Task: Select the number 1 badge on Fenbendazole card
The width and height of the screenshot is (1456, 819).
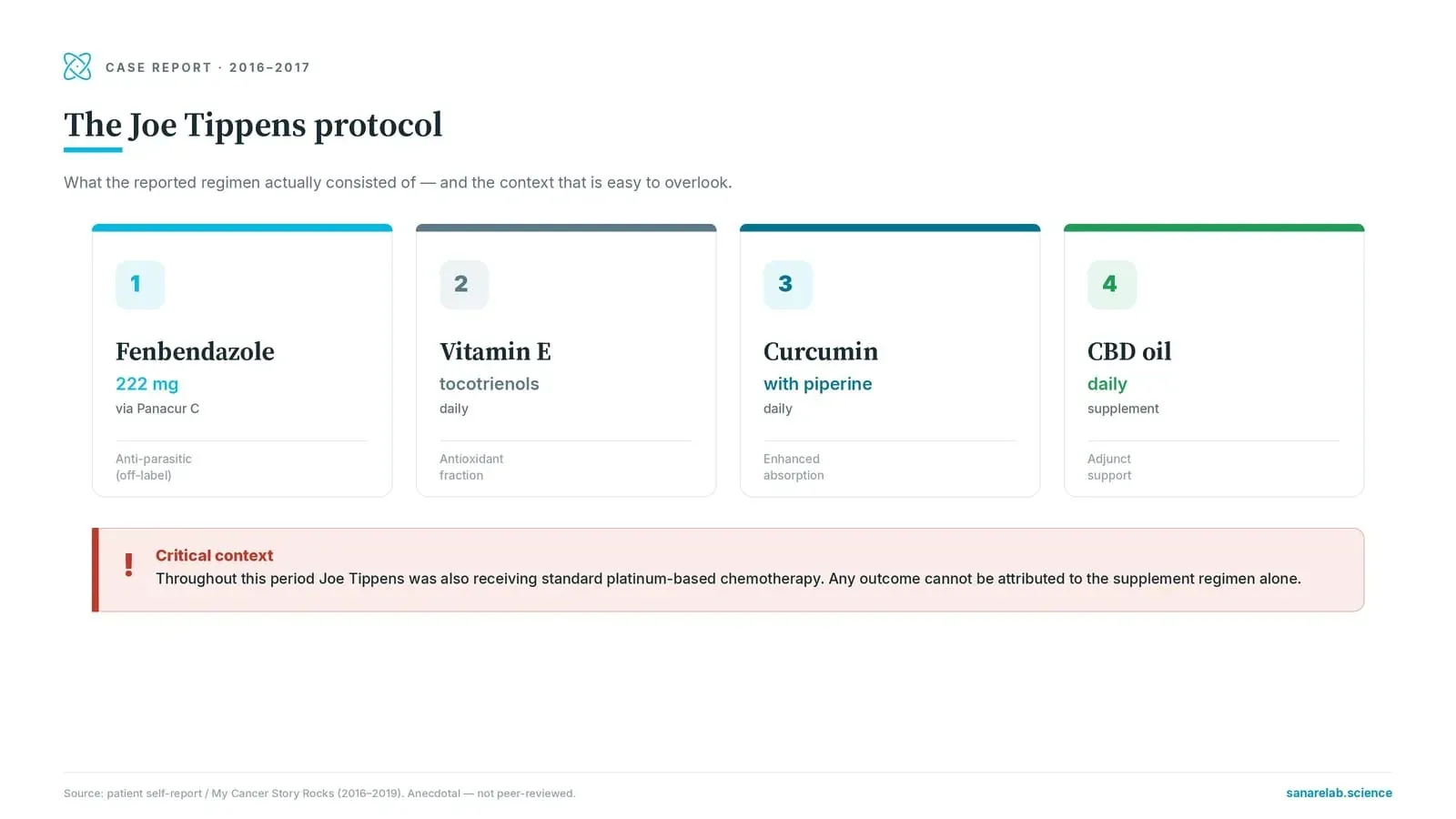Action: point(140,285)
